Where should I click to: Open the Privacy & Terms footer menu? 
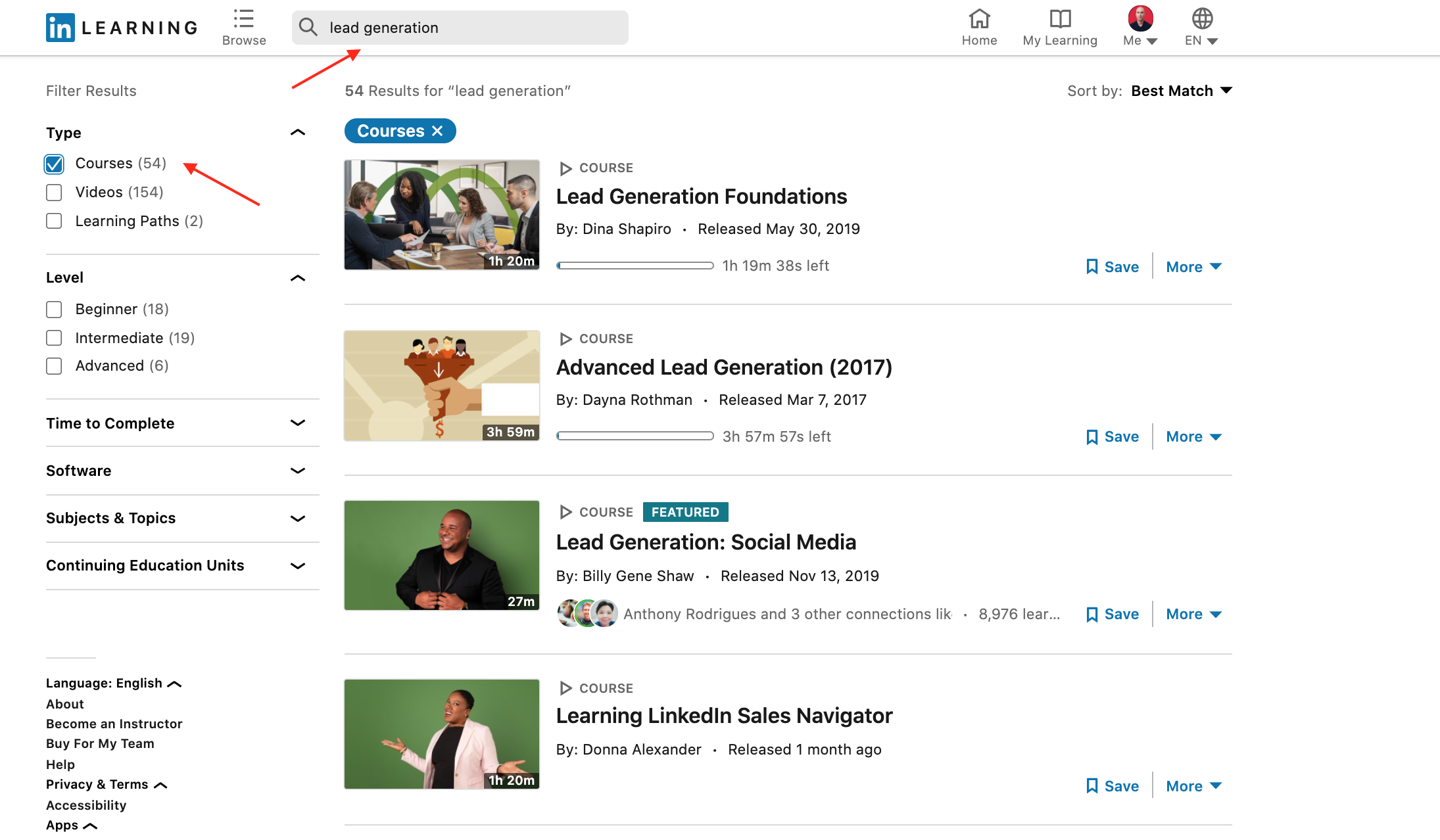click(x=107, y=785)
